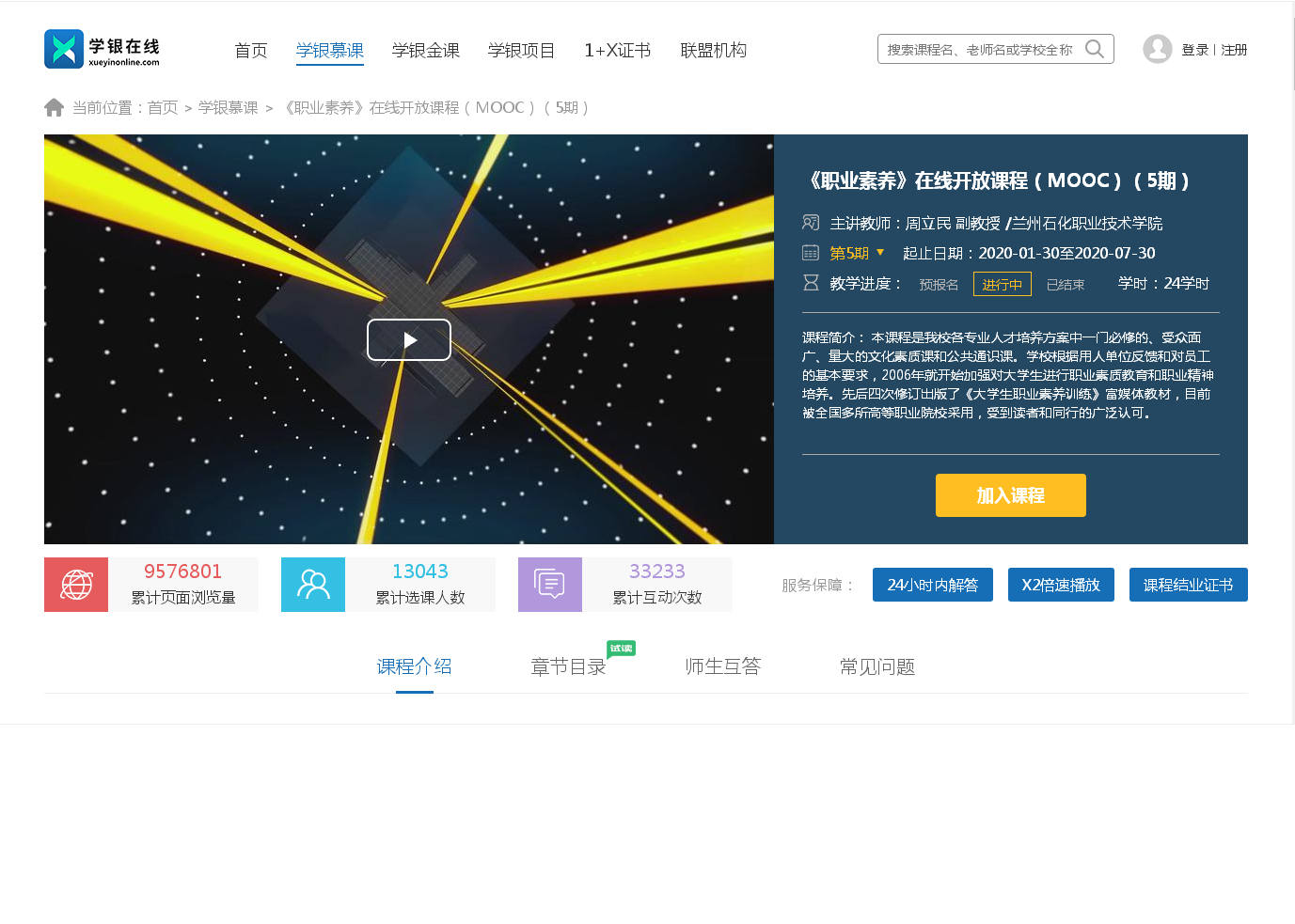Click the red globe page-views icon
Image resolution: width=1295 pixels, height=924 pixels.
76,585
